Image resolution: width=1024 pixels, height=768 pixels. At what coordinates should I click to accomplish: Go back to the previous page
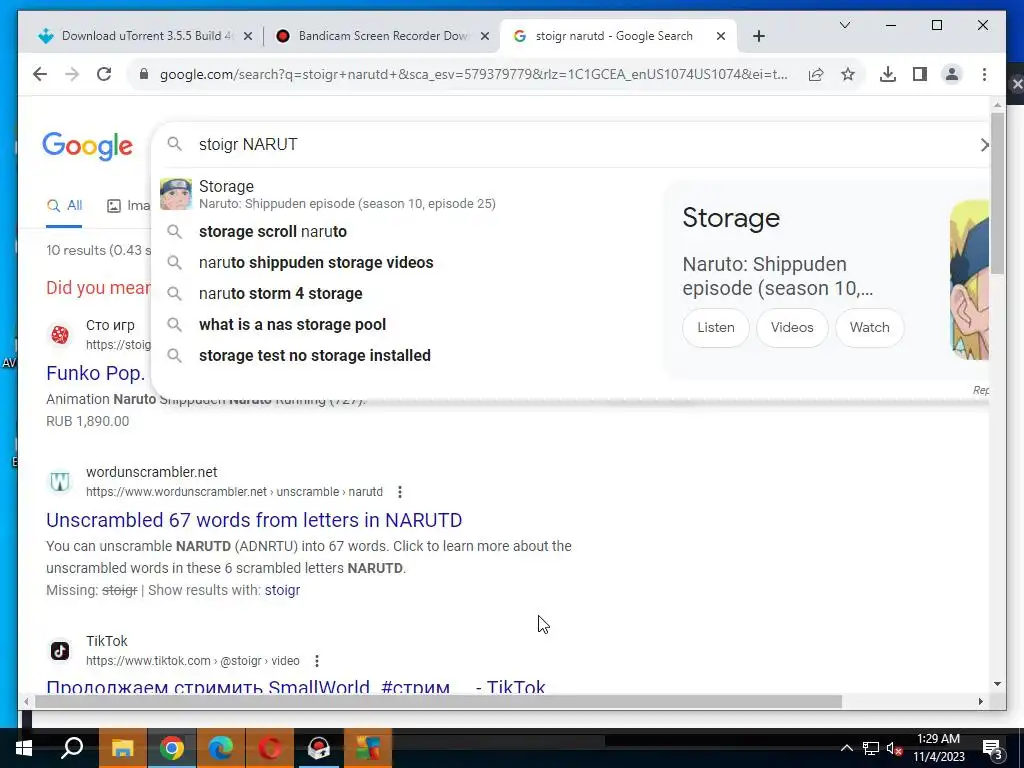pos(40,74)
